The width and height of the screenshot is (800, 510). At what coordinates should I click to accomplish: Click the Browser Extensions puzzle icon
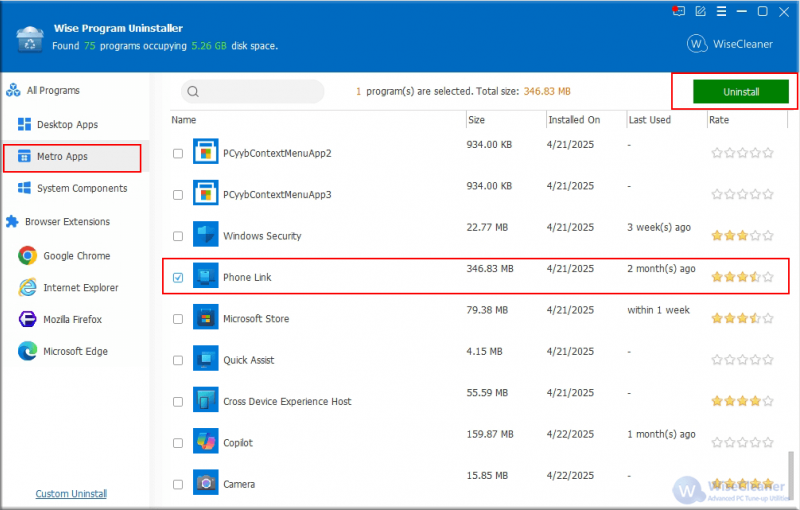[12, 221]
